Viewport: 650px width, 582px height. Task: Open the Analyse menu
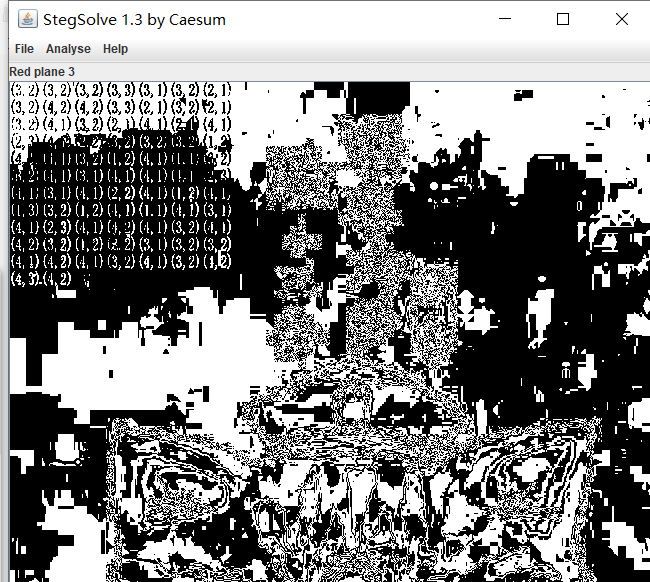click(68, 49)
